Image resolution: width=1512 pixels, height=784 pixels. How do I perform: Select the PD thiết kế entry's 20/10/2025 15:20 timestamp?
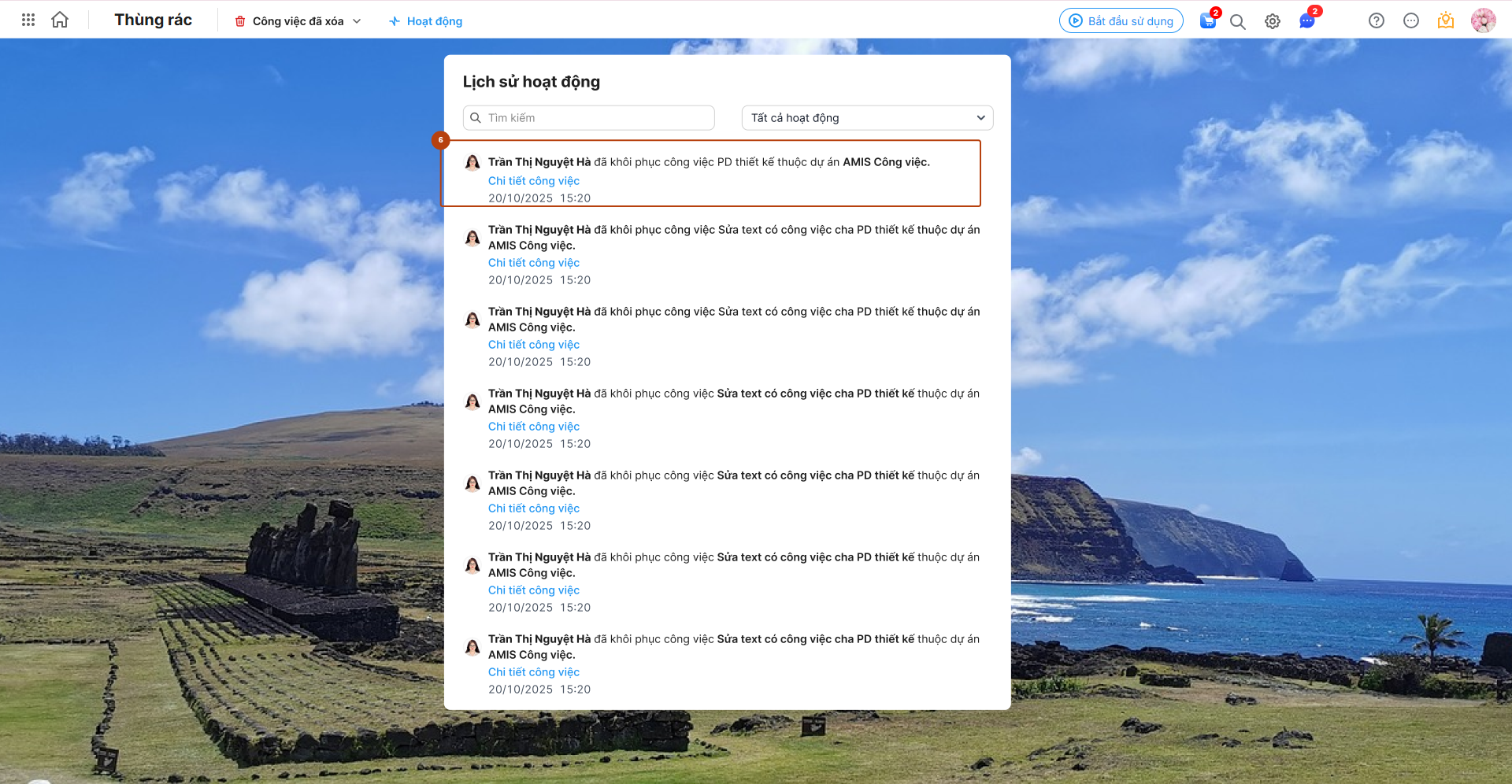[539, 198]
